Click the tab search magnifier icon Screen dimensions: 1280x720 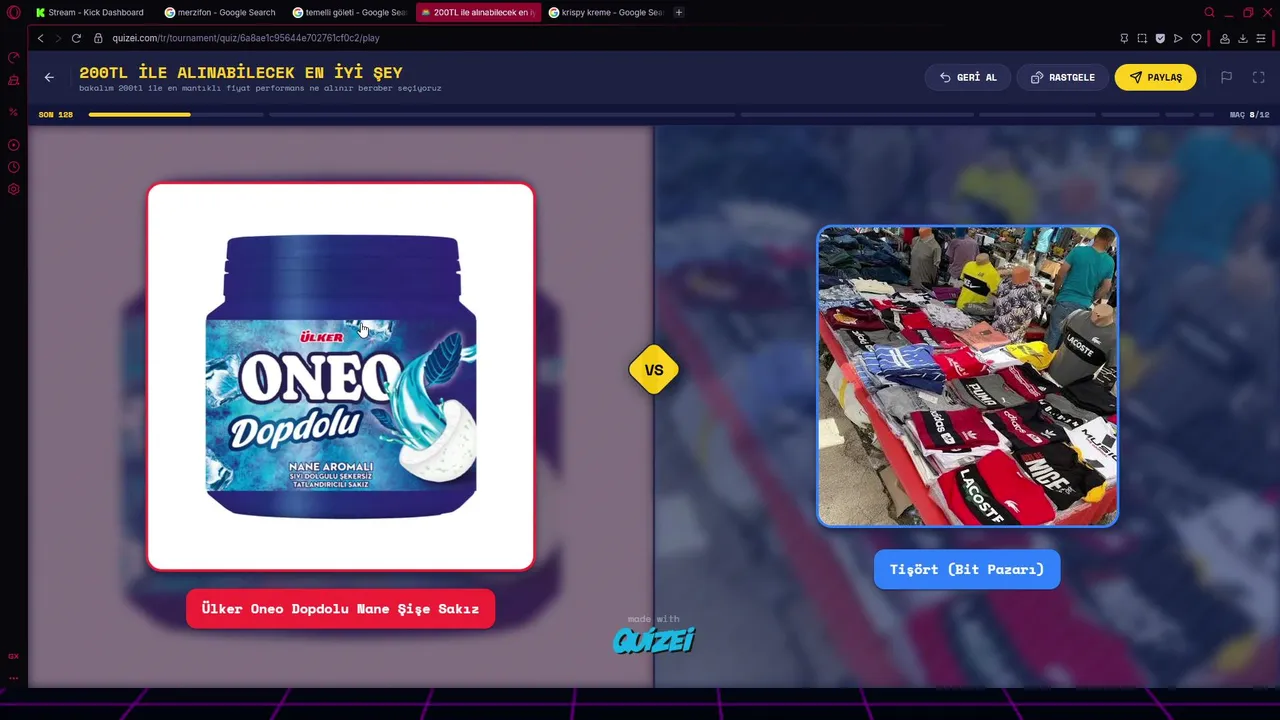(1209, 13)
